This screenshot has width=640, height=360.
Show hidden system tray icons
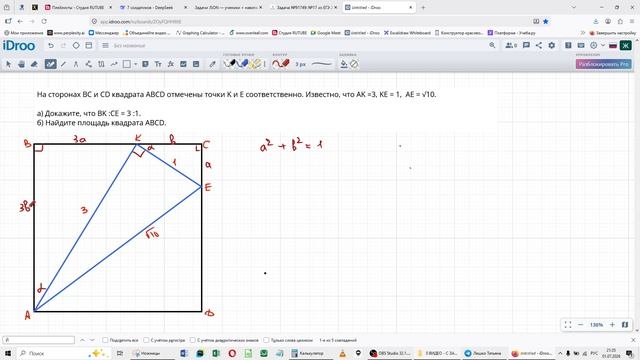pos(560,353)
